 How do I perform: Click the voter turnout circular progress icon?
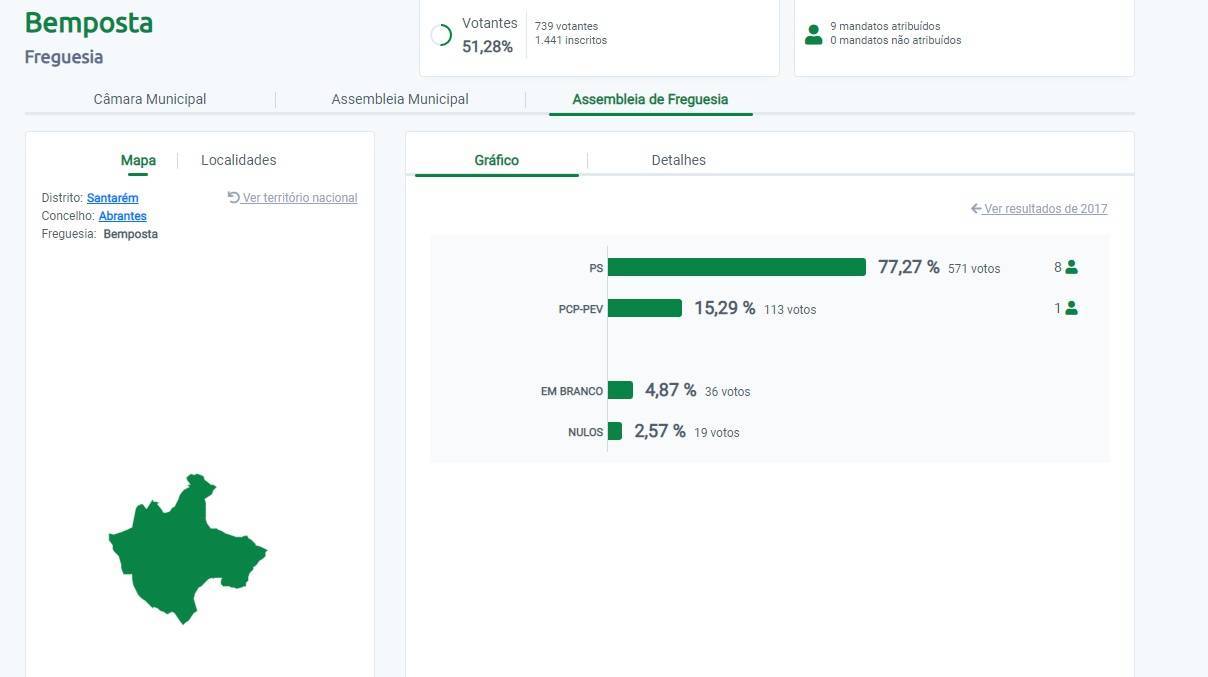point(441,35)
